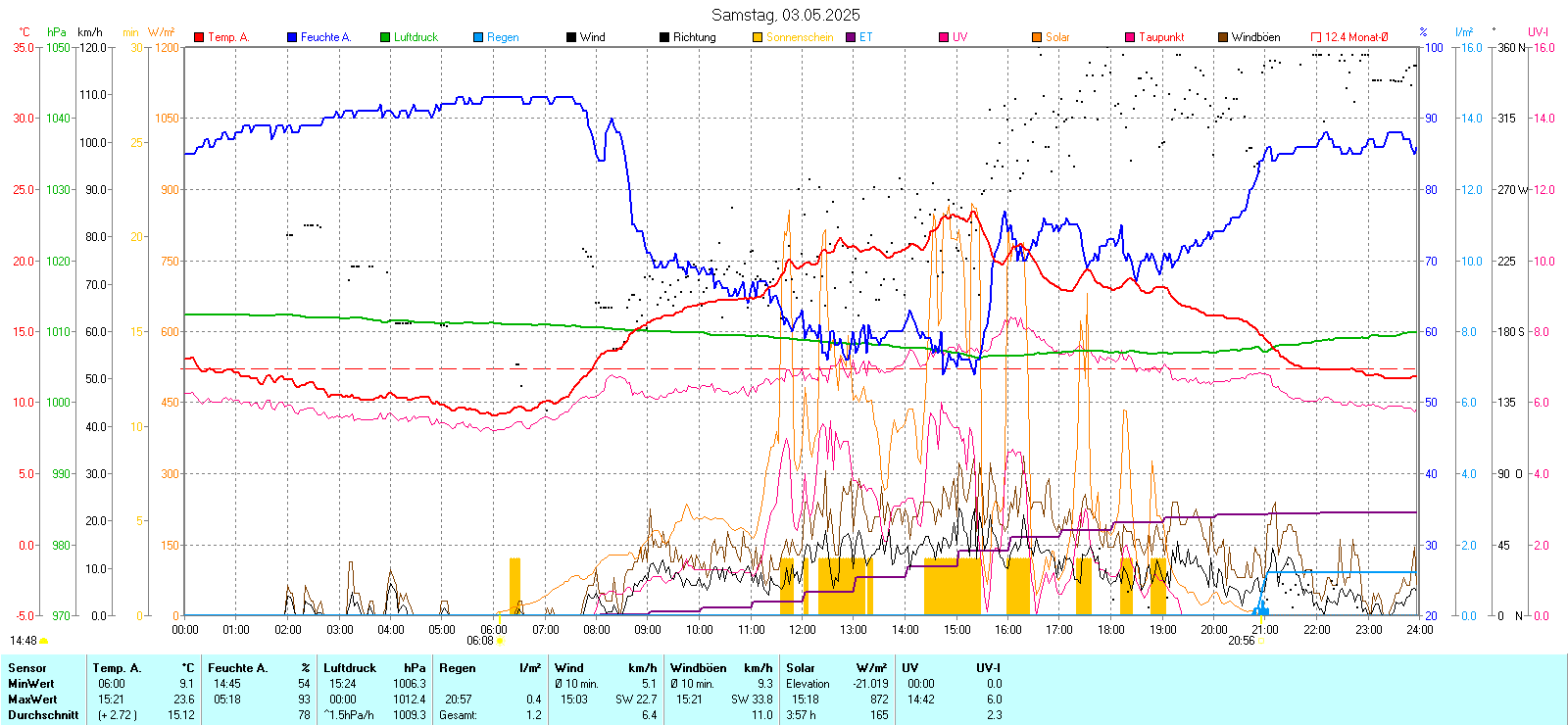Image resolution: width=1568 pixels, height=725 pixels.
Task: Click the green Luftdruck legend square
Action: coord(385,37)
